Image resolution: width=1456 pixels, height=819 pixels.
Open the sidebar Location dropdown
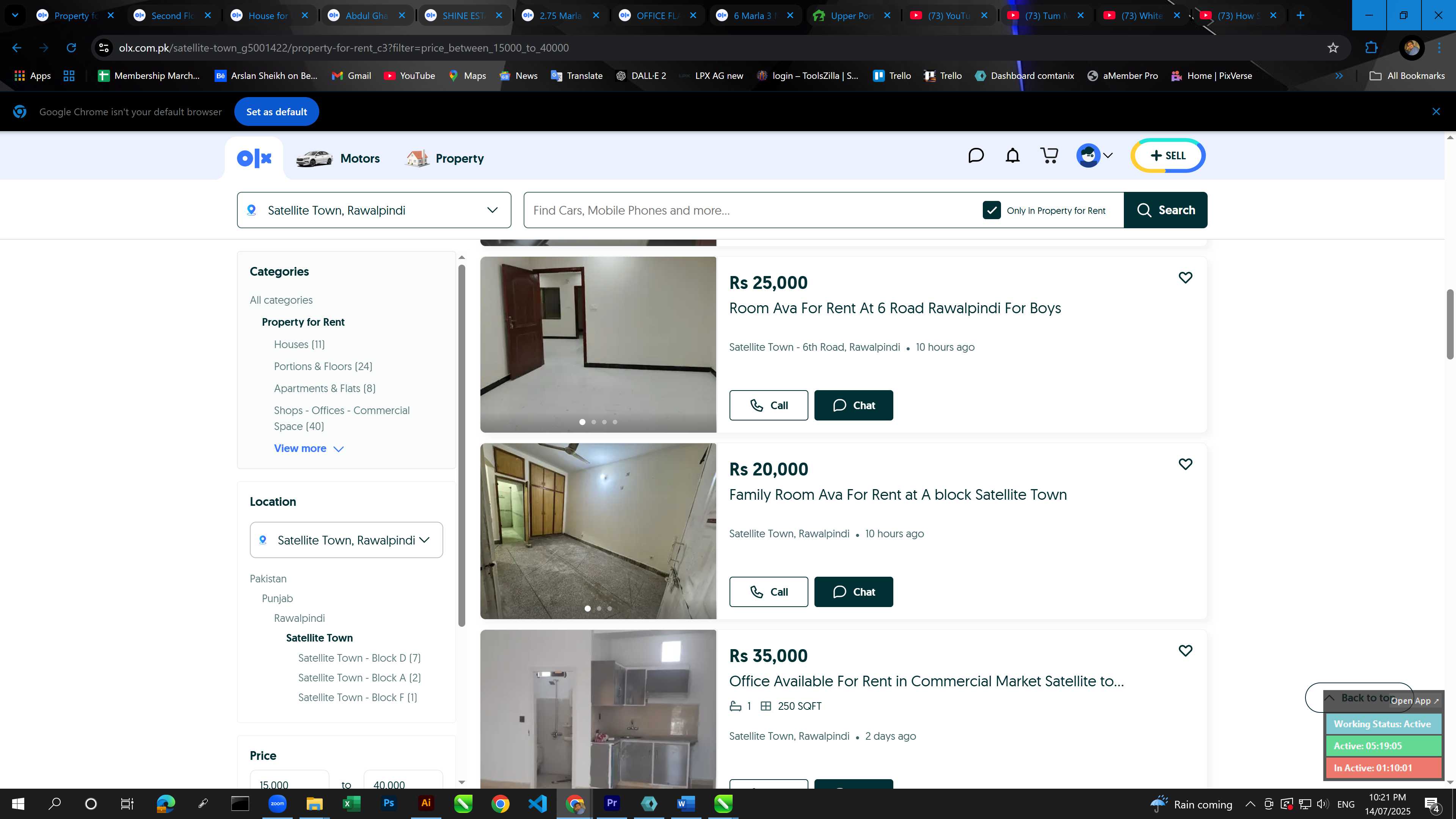[346, 540]
